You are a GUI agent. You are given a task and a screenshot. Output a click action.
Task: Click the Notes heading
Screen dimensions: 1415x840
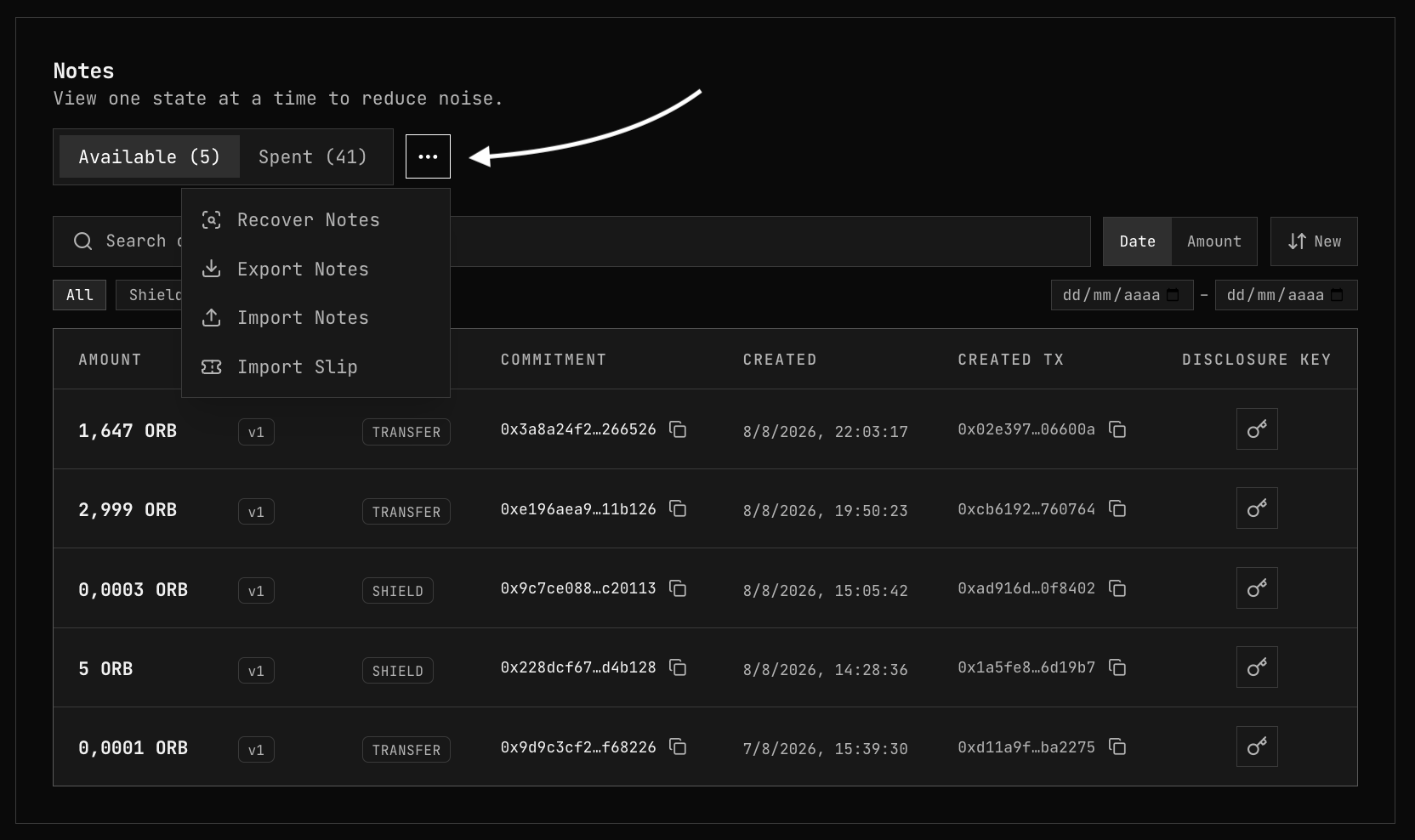[83, 71]
